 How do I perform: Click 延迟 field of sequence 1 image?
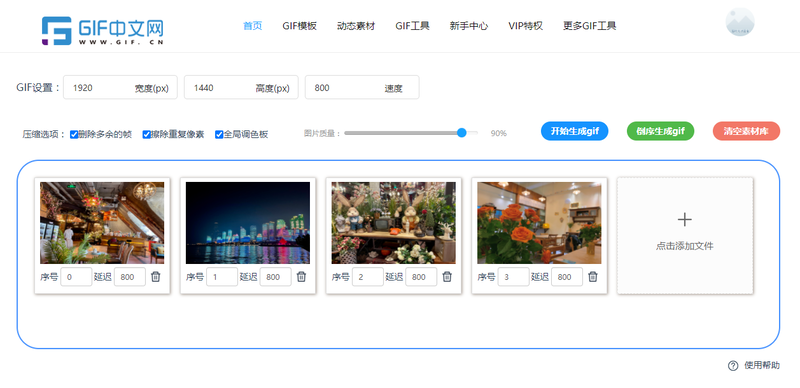pos(276,277)
